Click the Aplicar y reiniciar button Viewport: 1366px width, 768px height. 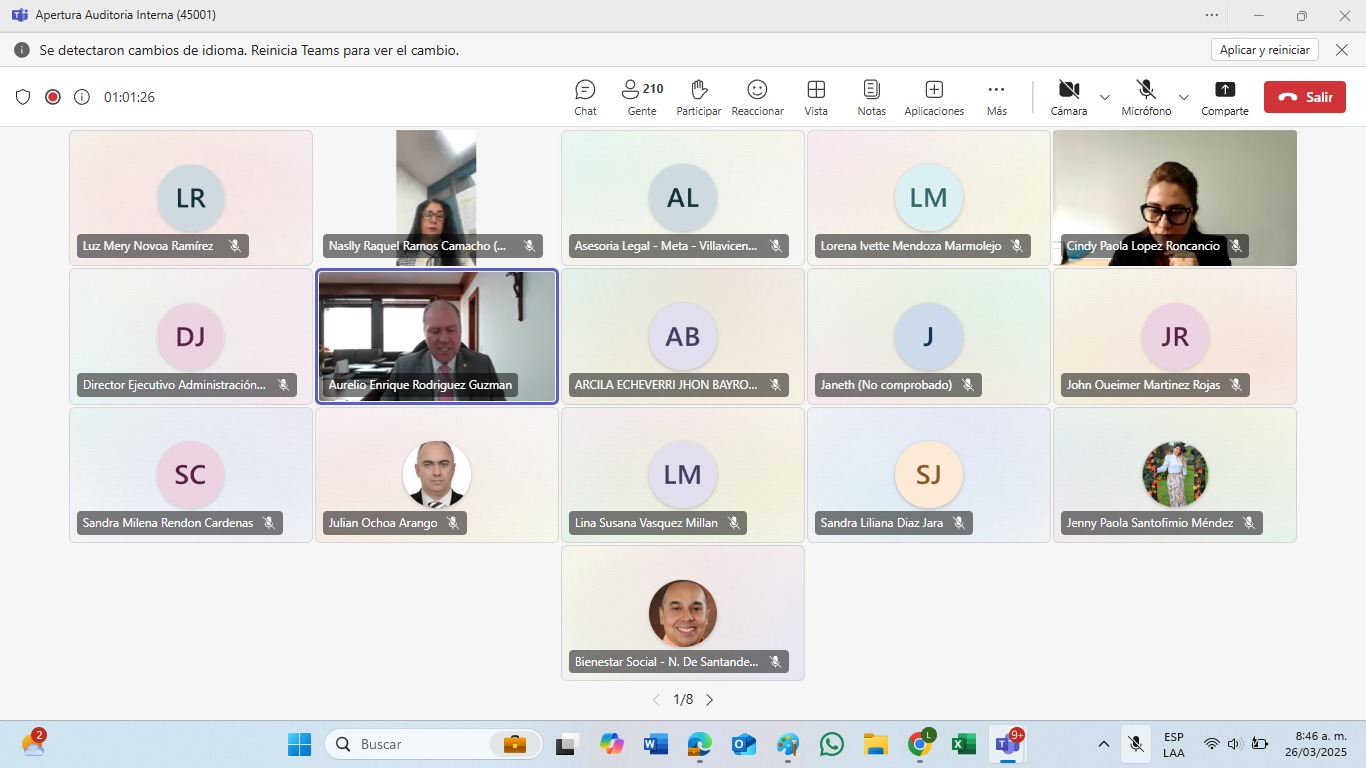coord(1264,50)
